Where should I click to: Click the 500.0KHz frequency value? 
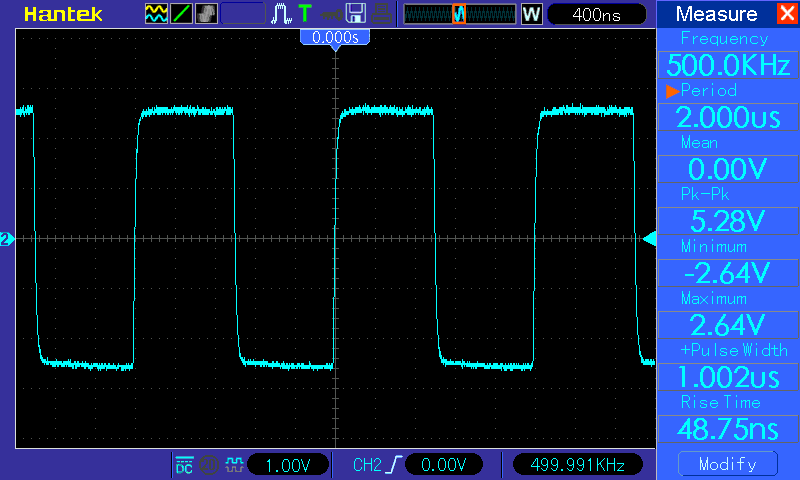[728, 65]
